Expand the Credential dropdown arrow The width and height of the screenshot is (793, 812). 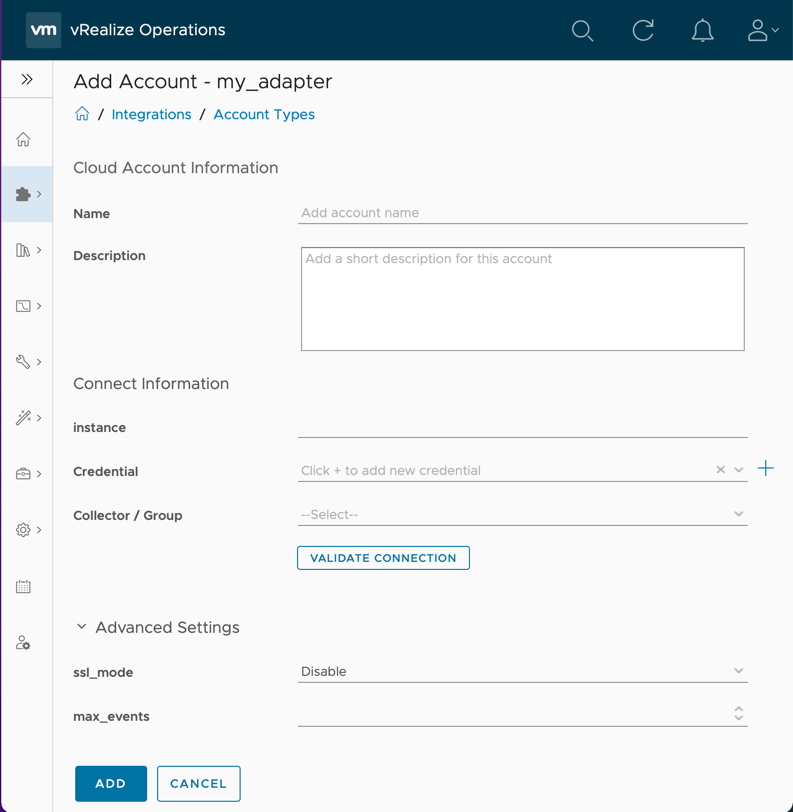tap(740, 469)
